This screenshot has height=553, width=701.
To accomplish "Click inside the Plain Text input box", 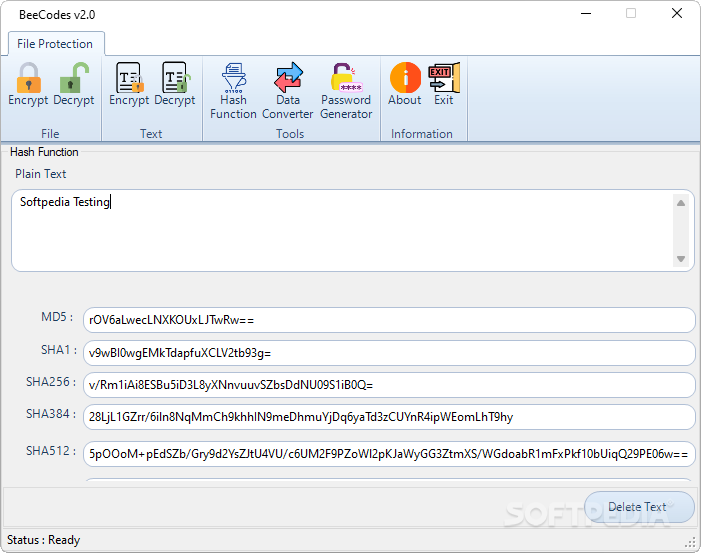I will (x=353, y=230).
